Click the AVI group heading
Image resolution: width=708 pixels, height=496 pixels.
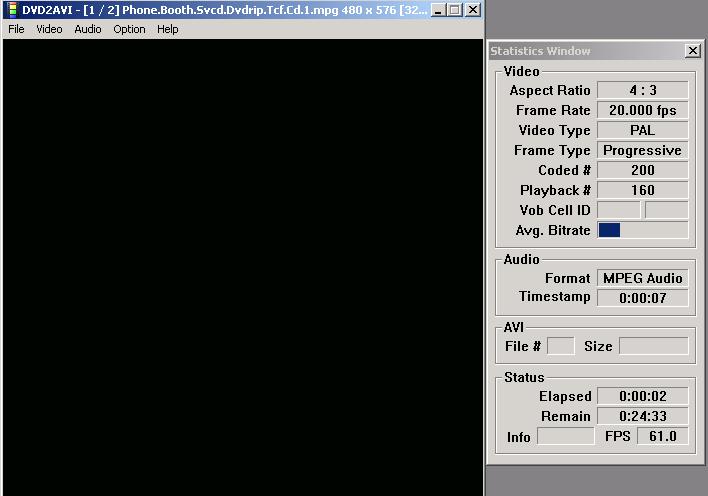click(x=514, y=327)
